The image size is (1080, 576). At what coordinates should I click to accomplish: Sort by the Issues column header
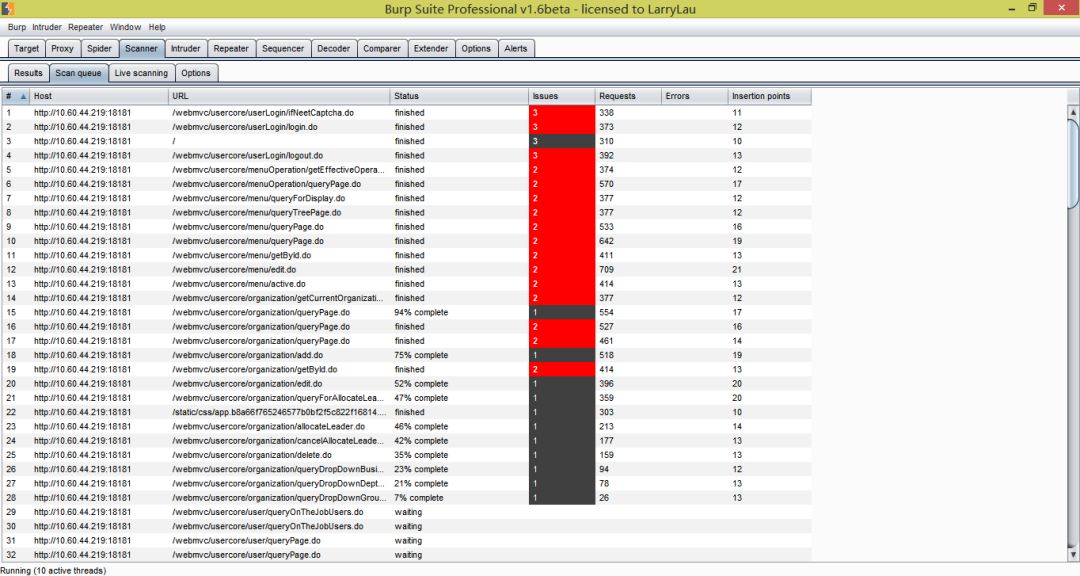562,96
